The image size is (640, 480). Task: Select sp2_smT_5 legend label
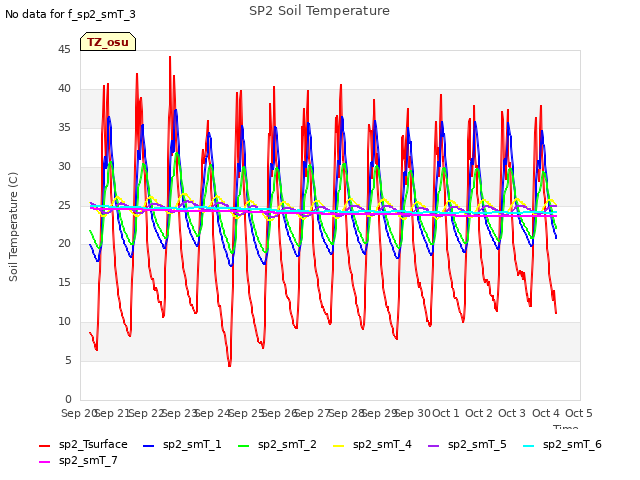(477, 444)
